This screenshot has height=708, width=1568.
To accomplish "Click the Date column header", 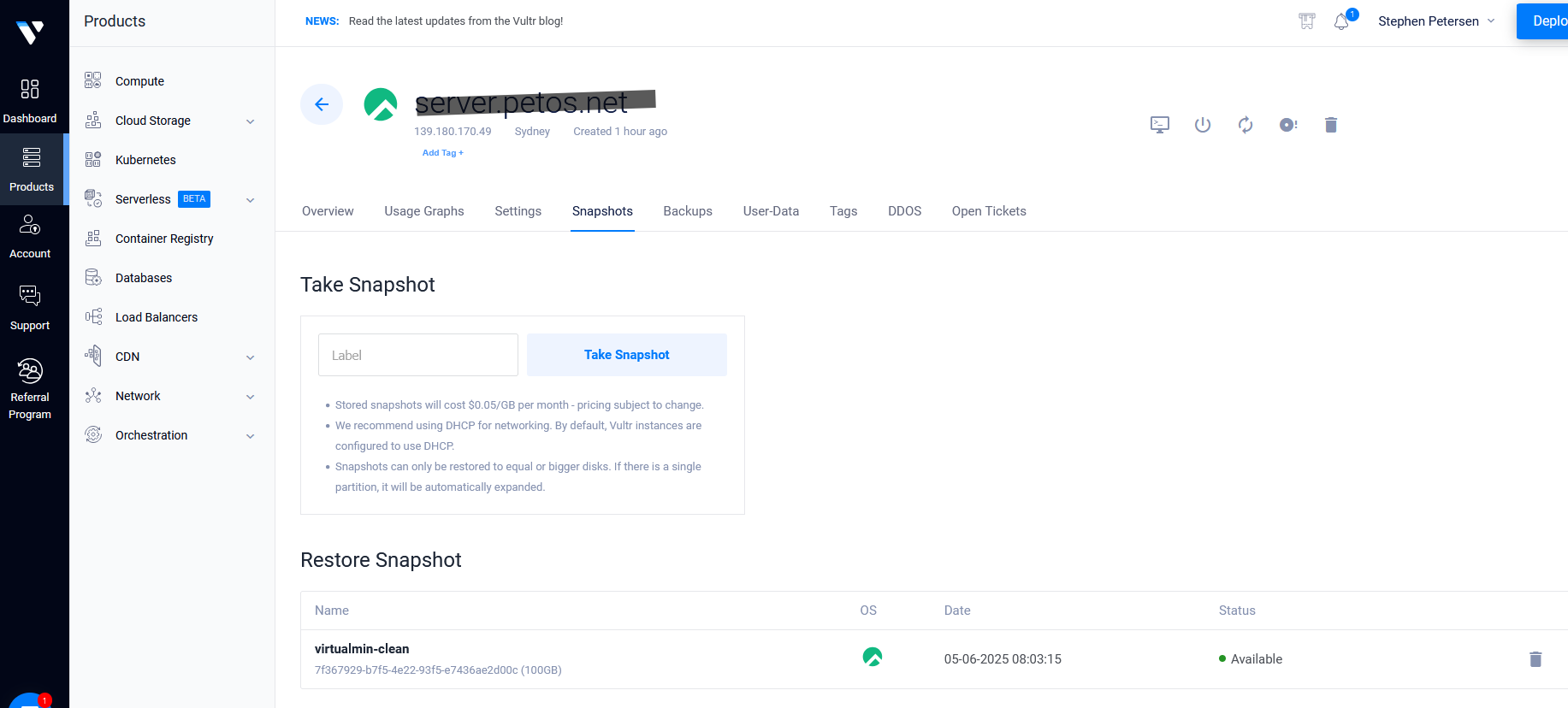I will (957, 611).
